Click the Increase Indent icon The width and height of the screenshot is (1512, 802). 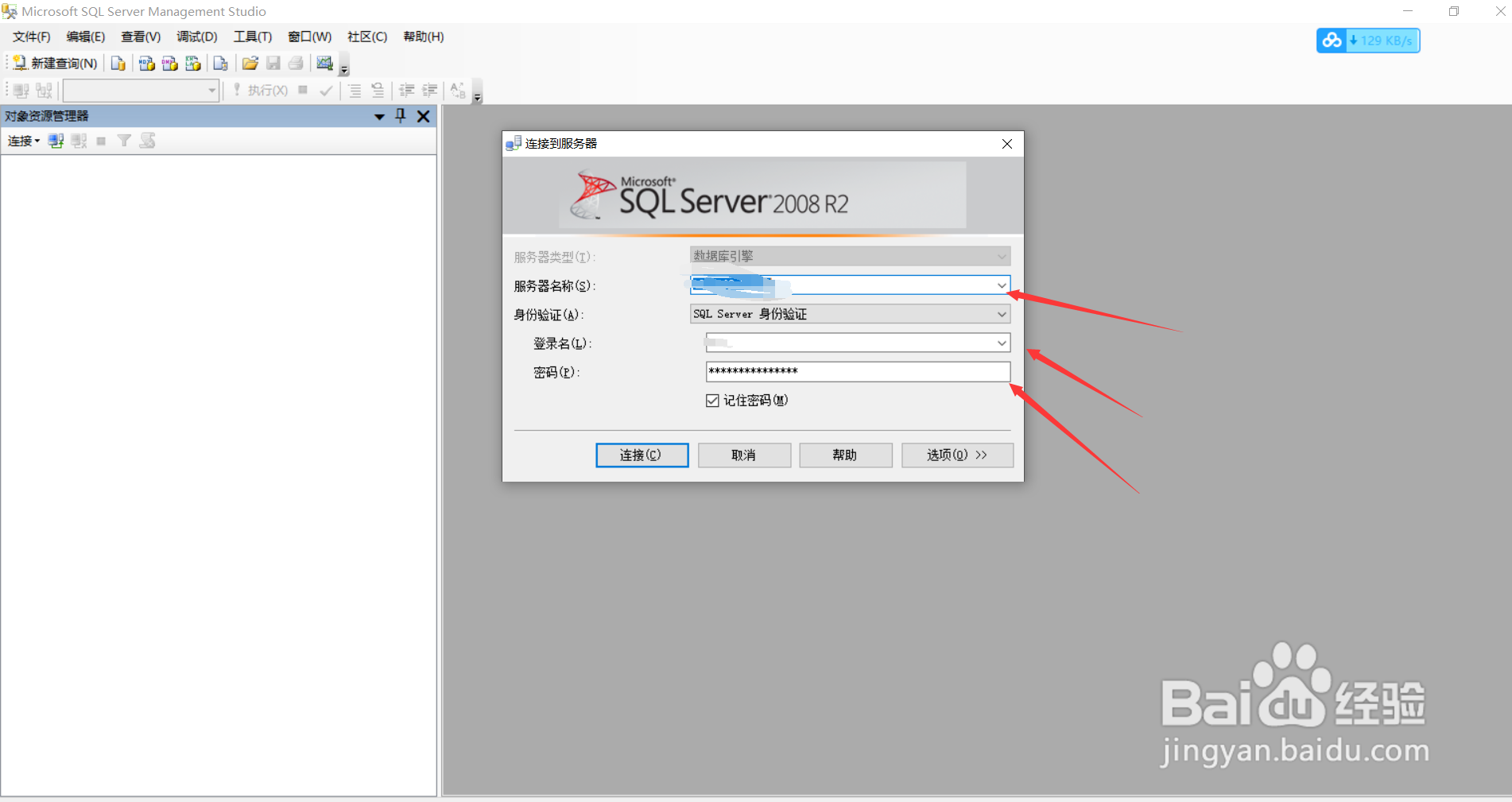pos(429,91)
